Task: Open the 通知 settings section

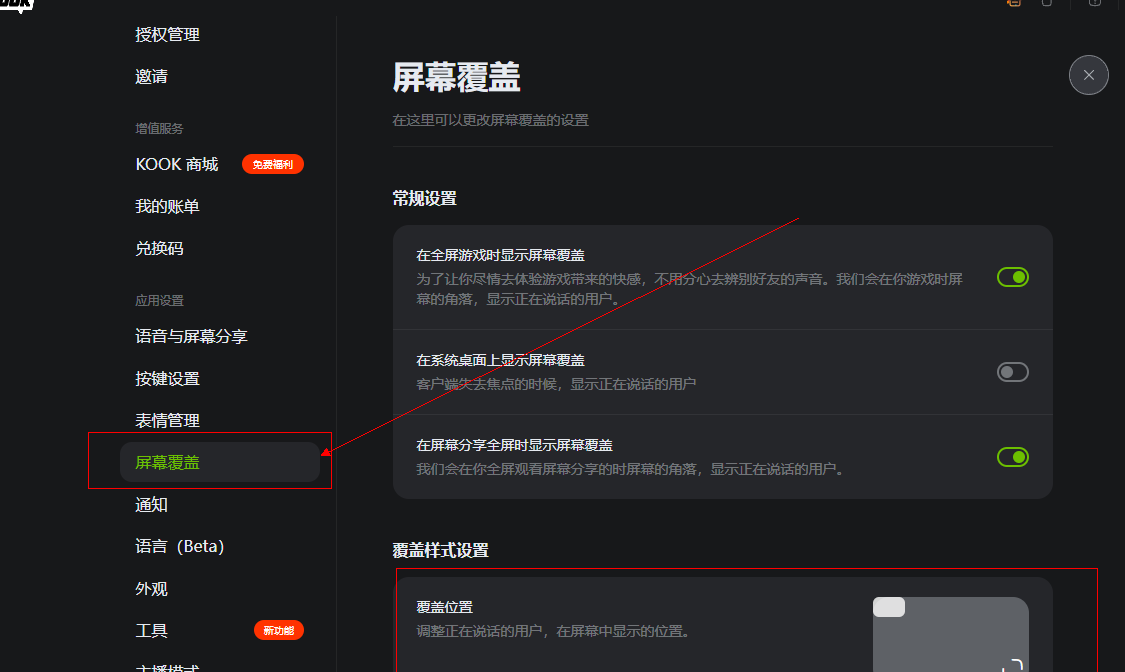Action: pos(151,505)
